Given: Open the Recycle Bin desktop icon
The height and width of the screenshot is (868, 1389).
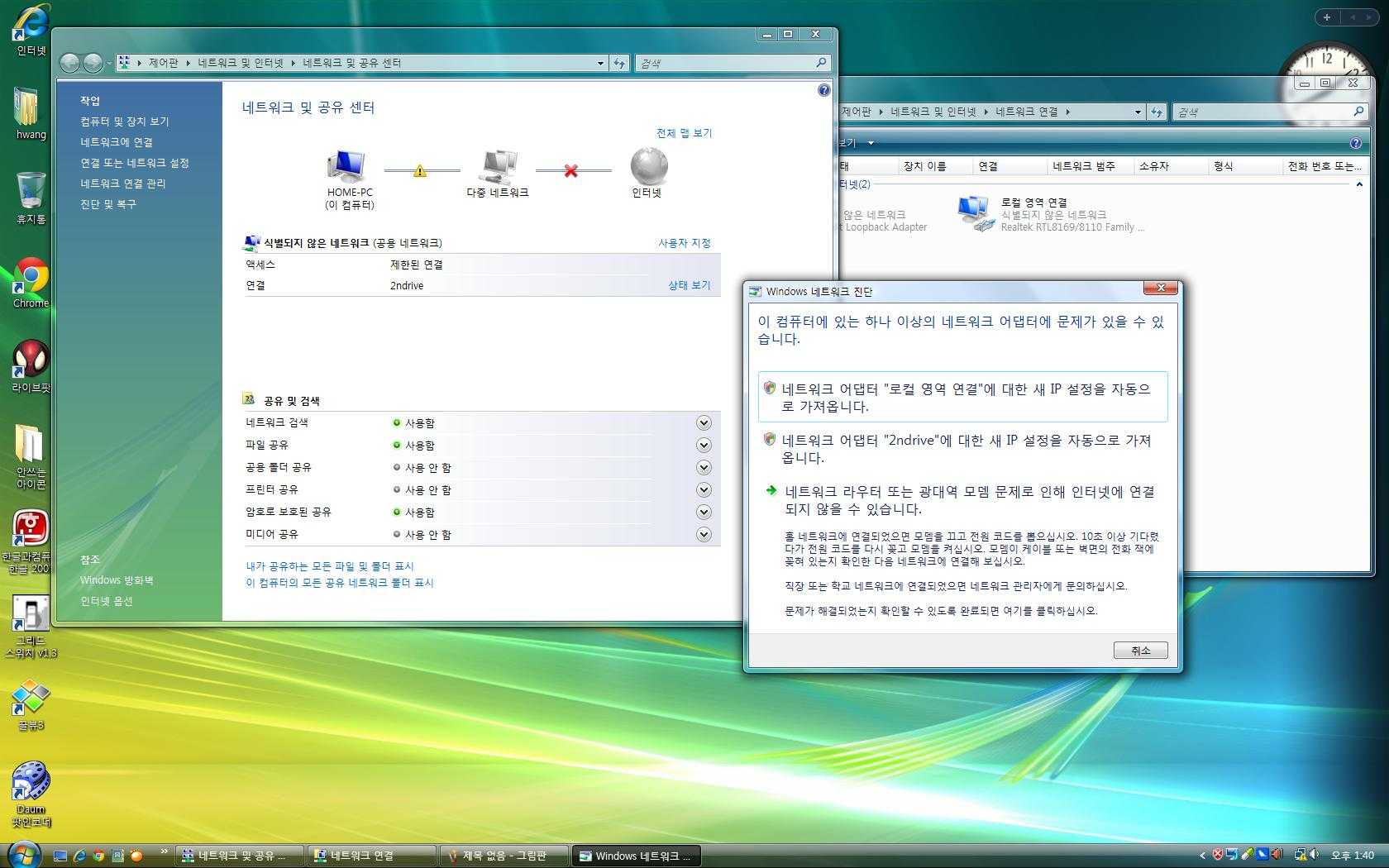Looking at the screenshot, I should (31, 197).
